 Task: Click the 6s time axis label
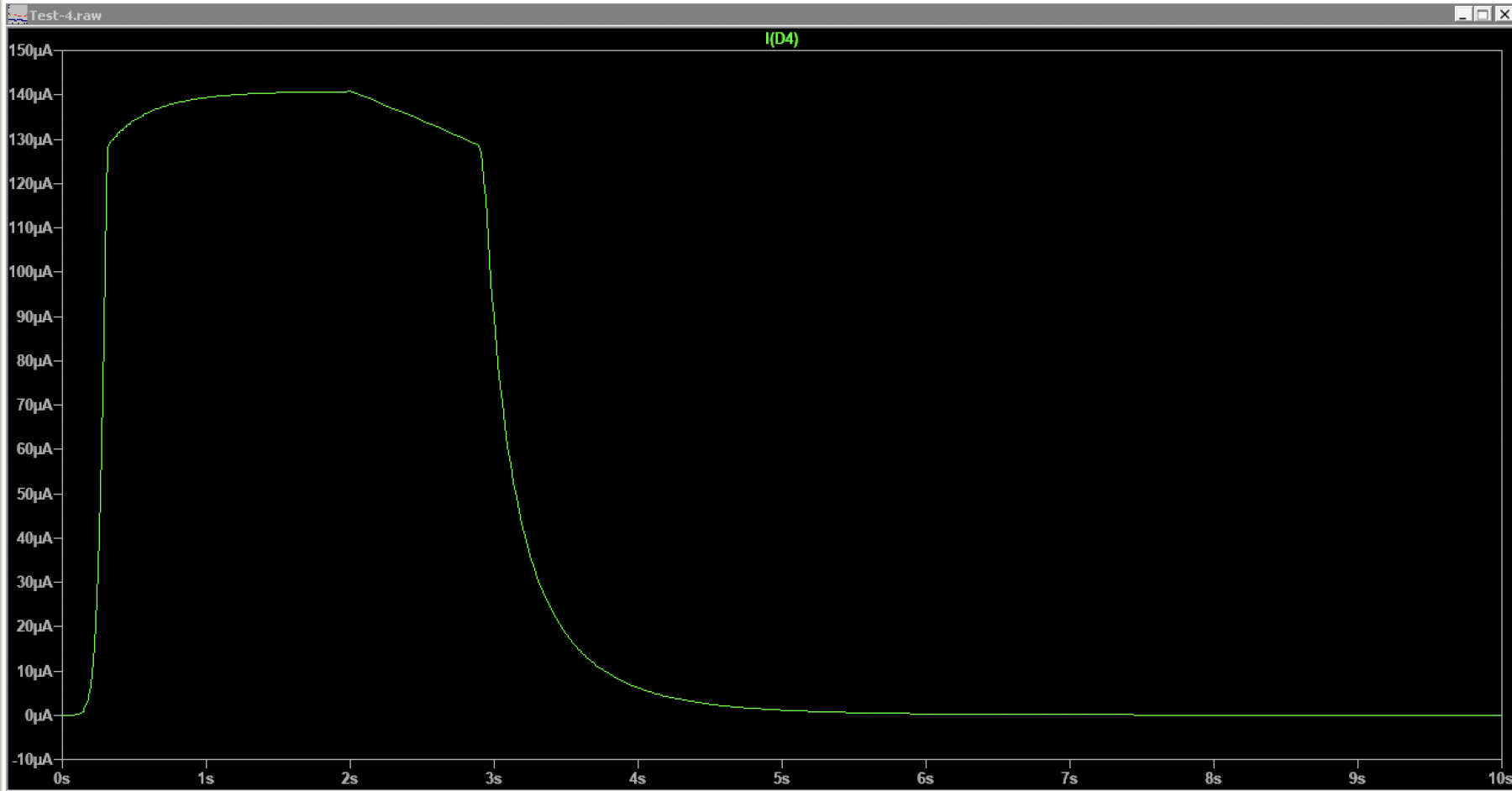coord(925,779)
